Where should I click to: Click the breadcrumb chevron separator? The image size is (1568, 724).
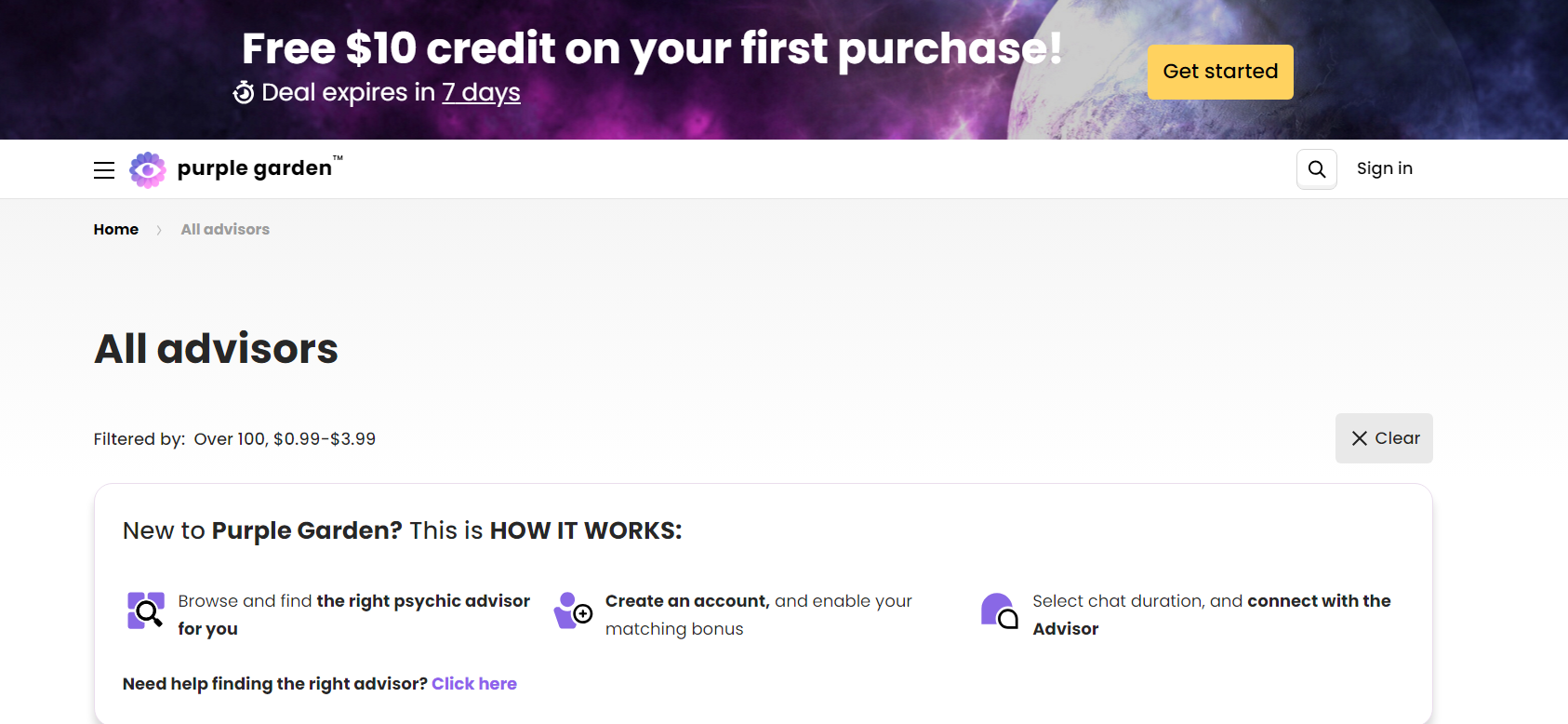tap(159, 230)
